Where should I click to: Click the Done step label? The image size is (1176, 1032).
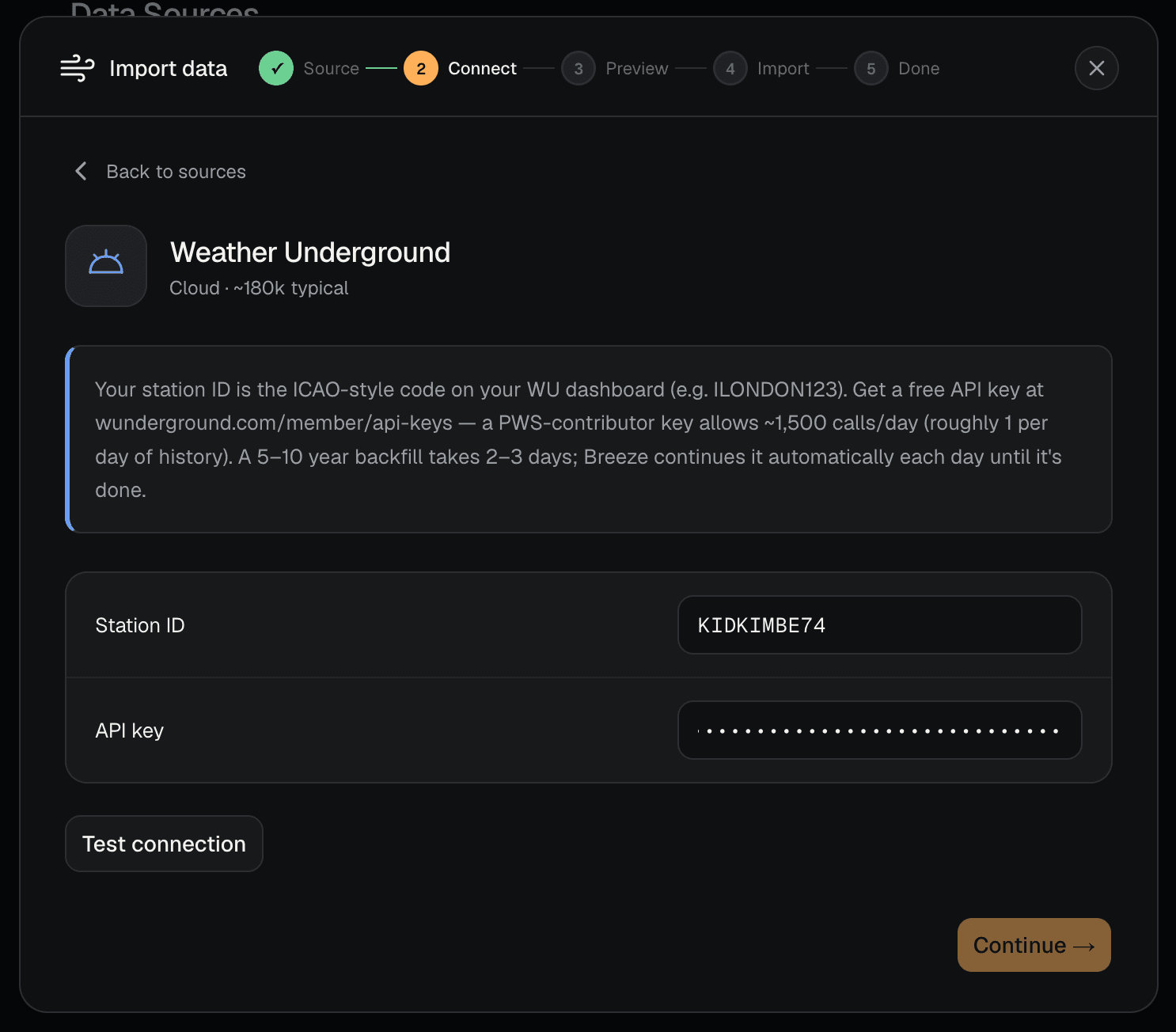point(919,69)
